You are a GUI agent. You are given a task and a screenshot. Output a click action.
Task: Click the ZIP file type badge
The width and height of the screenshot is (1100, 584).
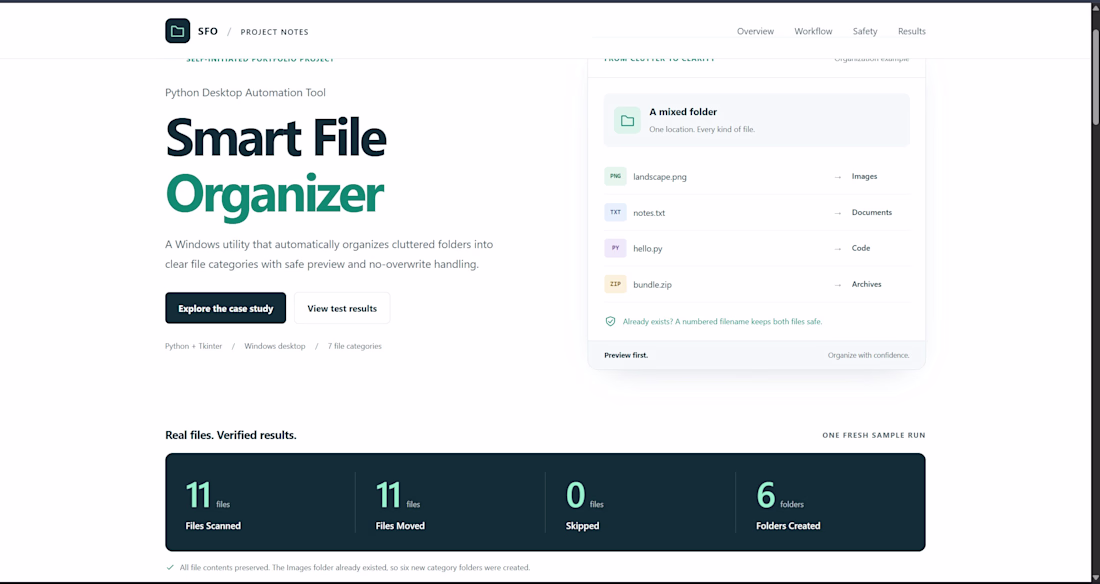[615, 284]
